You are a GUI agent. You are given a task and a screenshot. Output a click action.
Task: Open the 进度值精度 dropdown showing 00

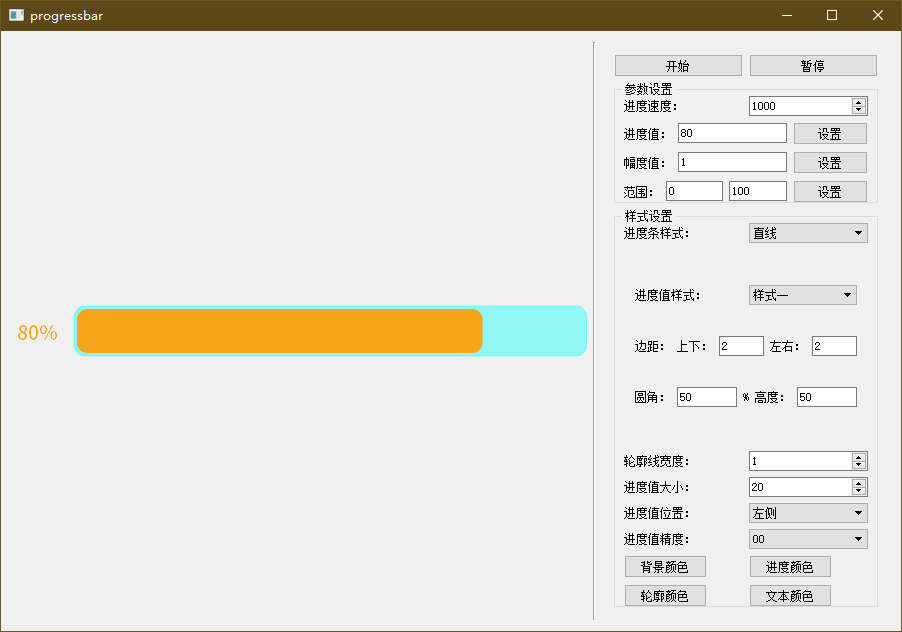(807, 538)
